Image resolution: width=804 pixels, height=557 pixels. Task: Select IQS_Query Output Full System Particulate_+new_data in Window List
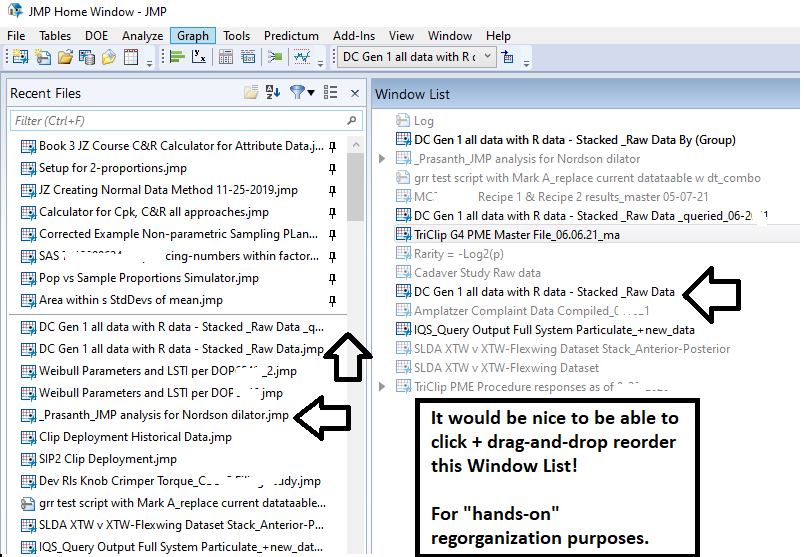pyautogui.click(x=546, y=330)
